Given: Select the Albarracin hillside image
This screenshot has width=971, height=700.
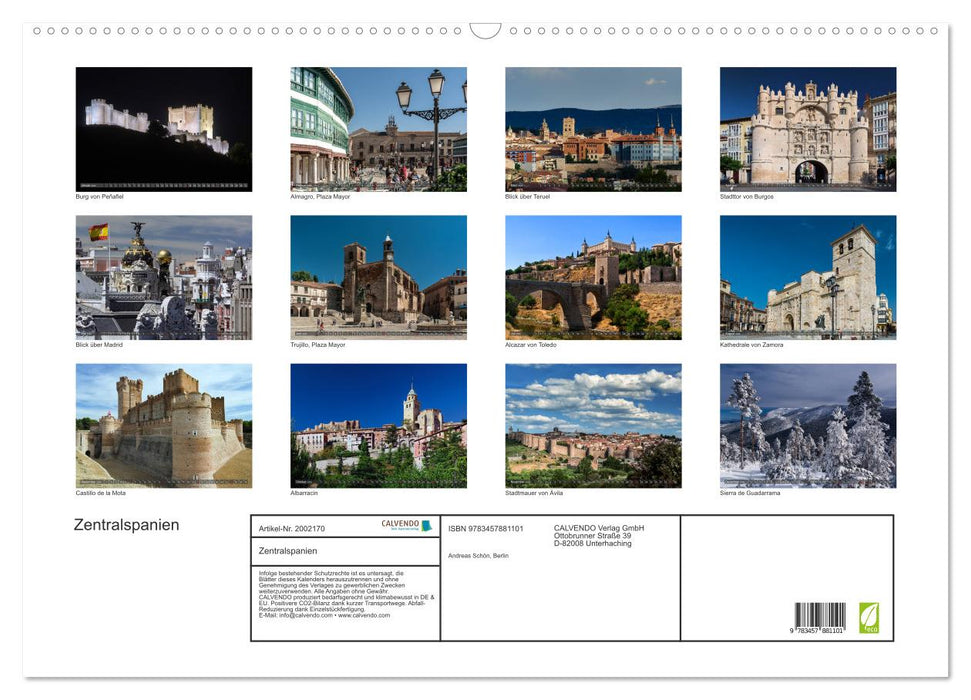Looking at the screenshot, I should (x=378, y=426).
